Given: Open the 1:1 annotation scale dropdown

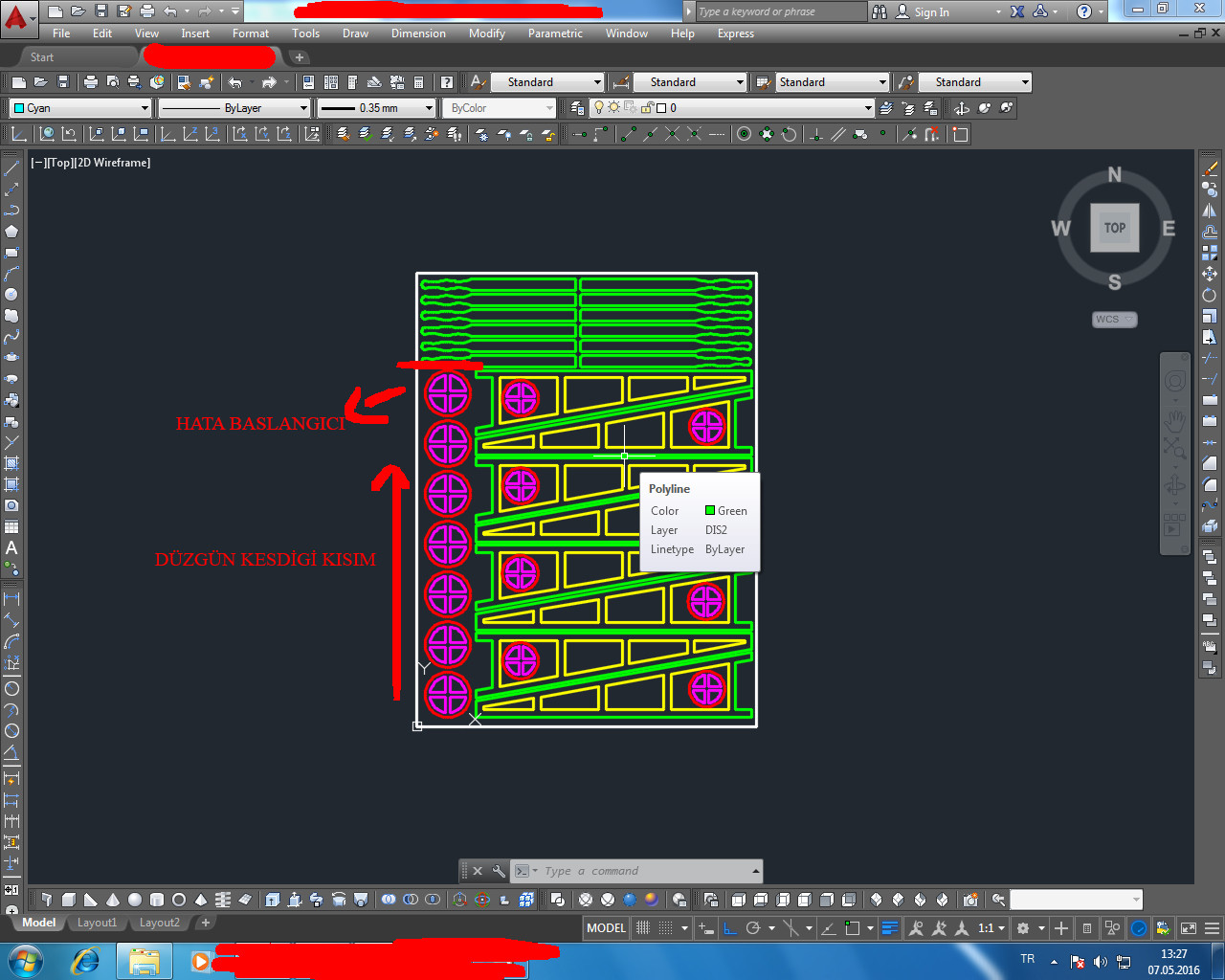Looking at the screenshot, I should point(991,928).
